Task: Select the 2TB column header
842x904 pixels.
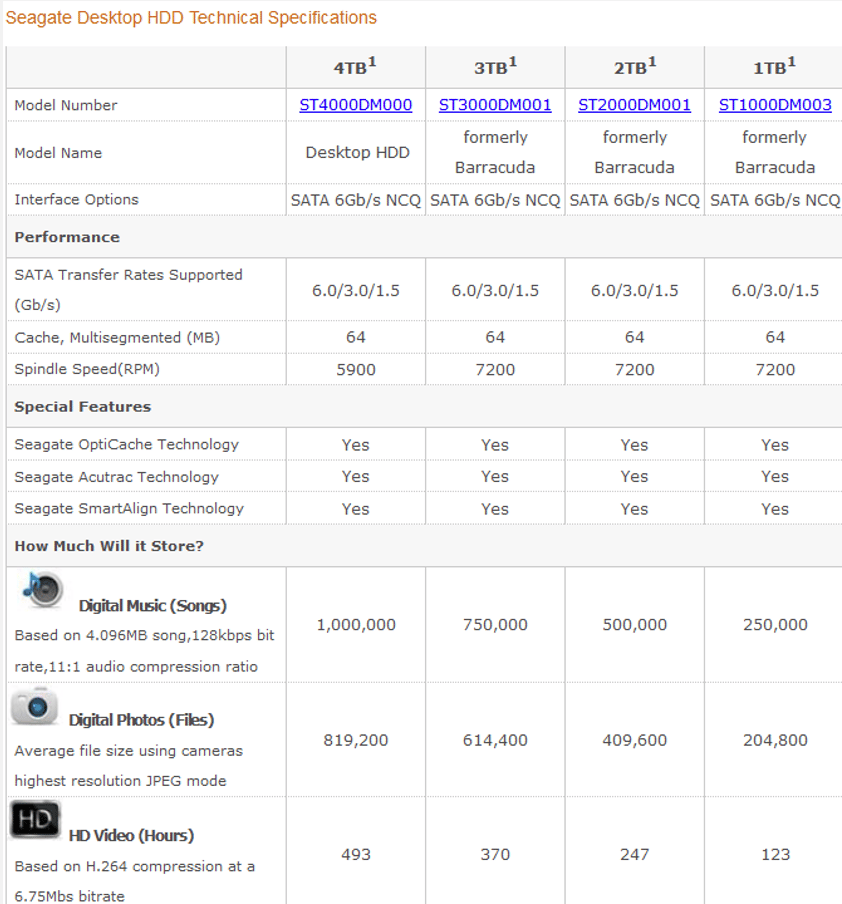Action: pyautogui.click(x=634, y=67)
